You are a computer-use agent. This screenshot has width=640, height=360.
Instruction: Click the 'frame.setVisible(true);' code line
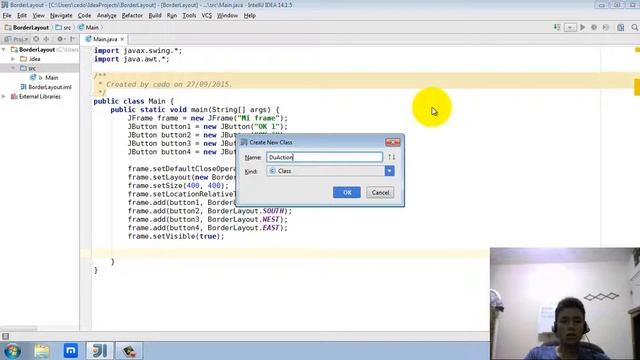176,236
